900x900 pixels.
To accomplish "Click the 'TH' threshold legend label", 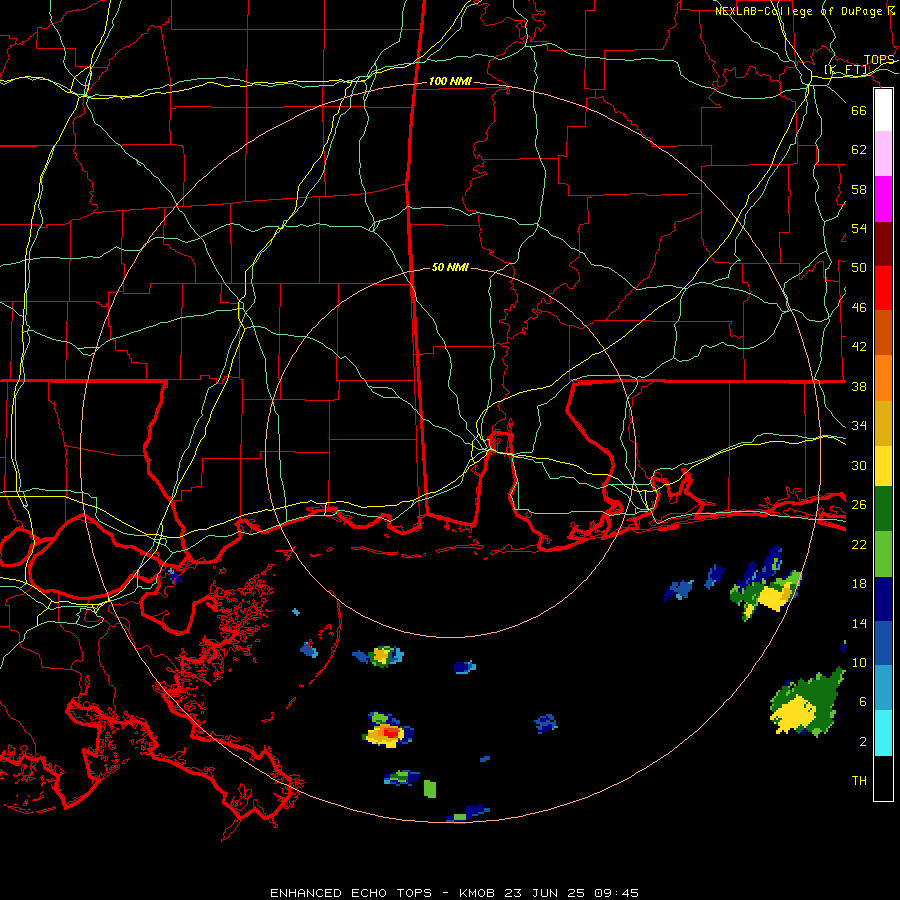I will tap(859, 781).
